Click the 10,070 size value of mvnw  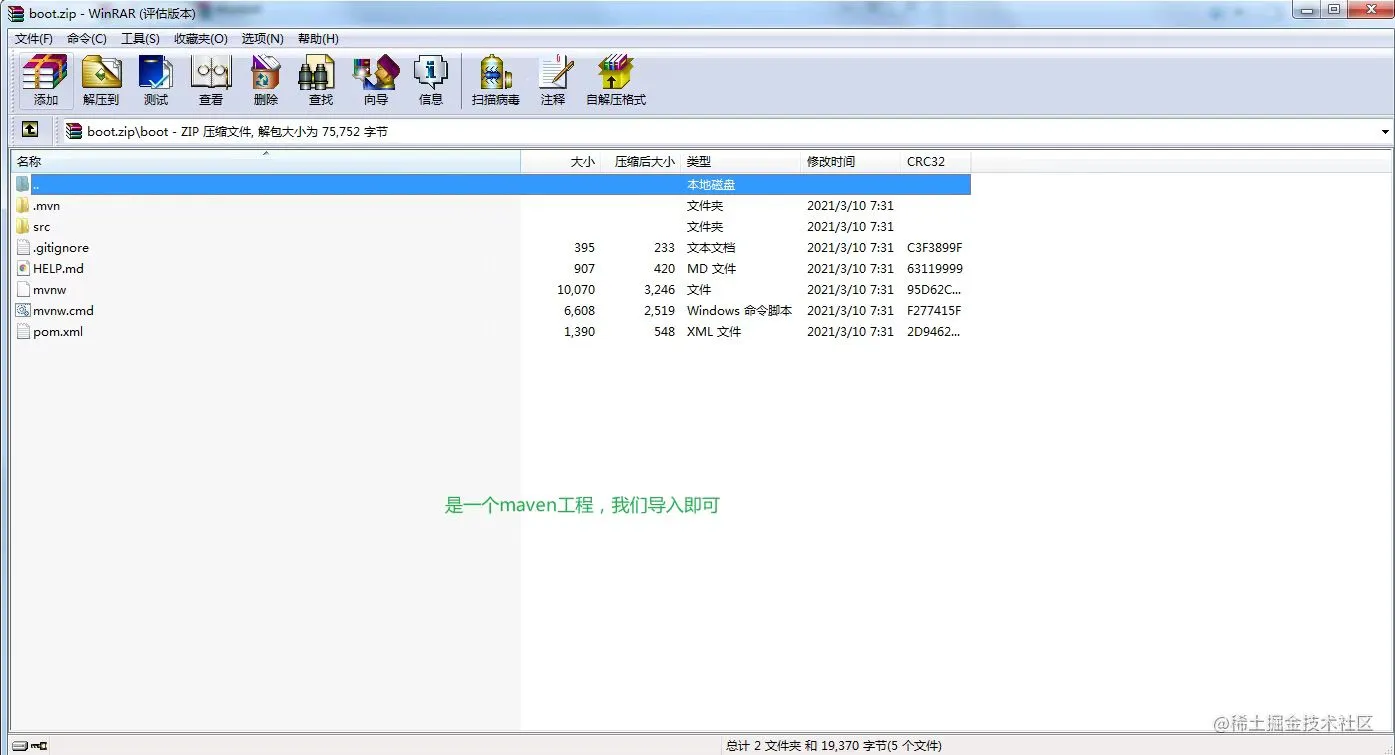click(x=576, y=289)
